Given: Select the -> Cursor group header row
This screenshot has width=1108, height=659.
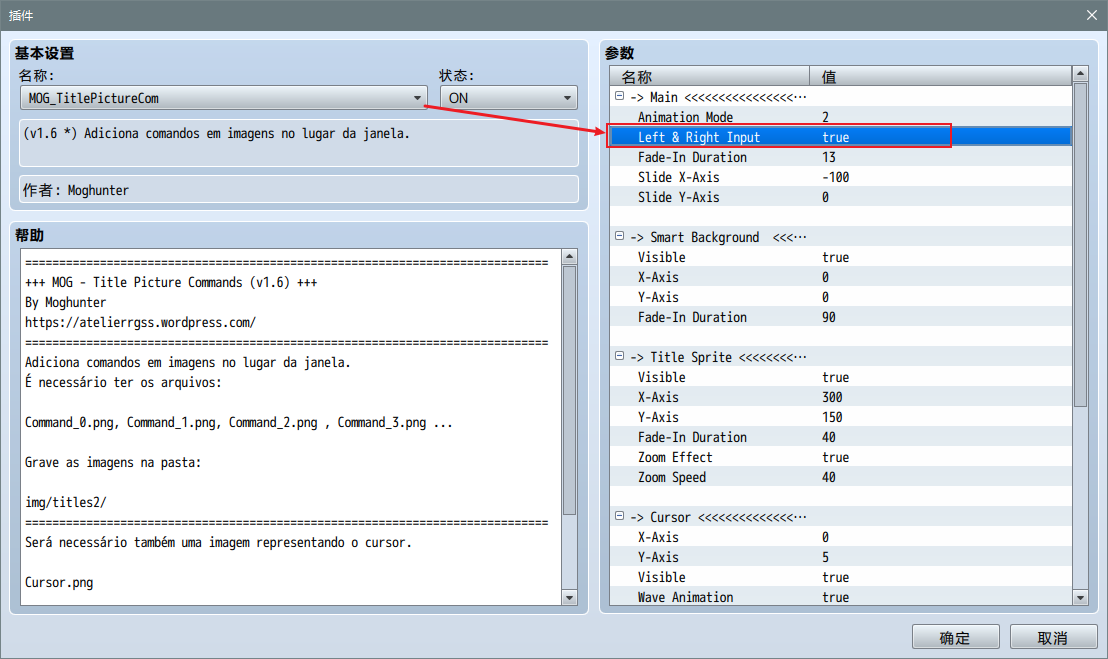Looking at the screenshot, I should coord(841,517).
